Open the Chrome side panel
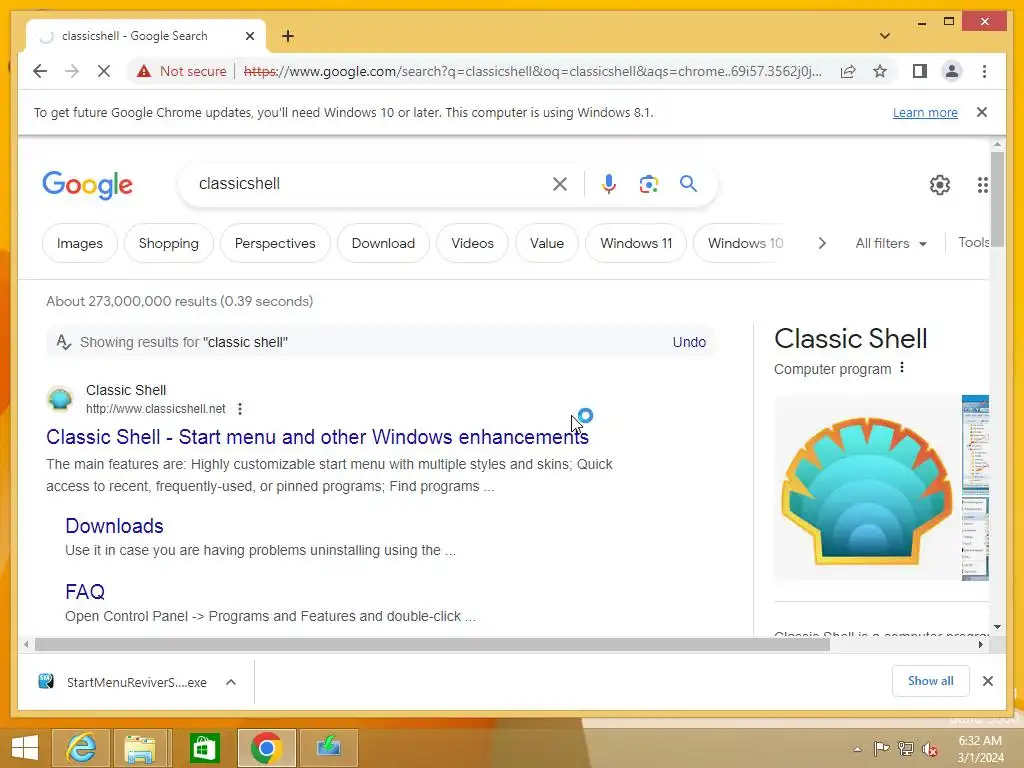This screenshot has width=1024, height=768. tap(920, 71)
